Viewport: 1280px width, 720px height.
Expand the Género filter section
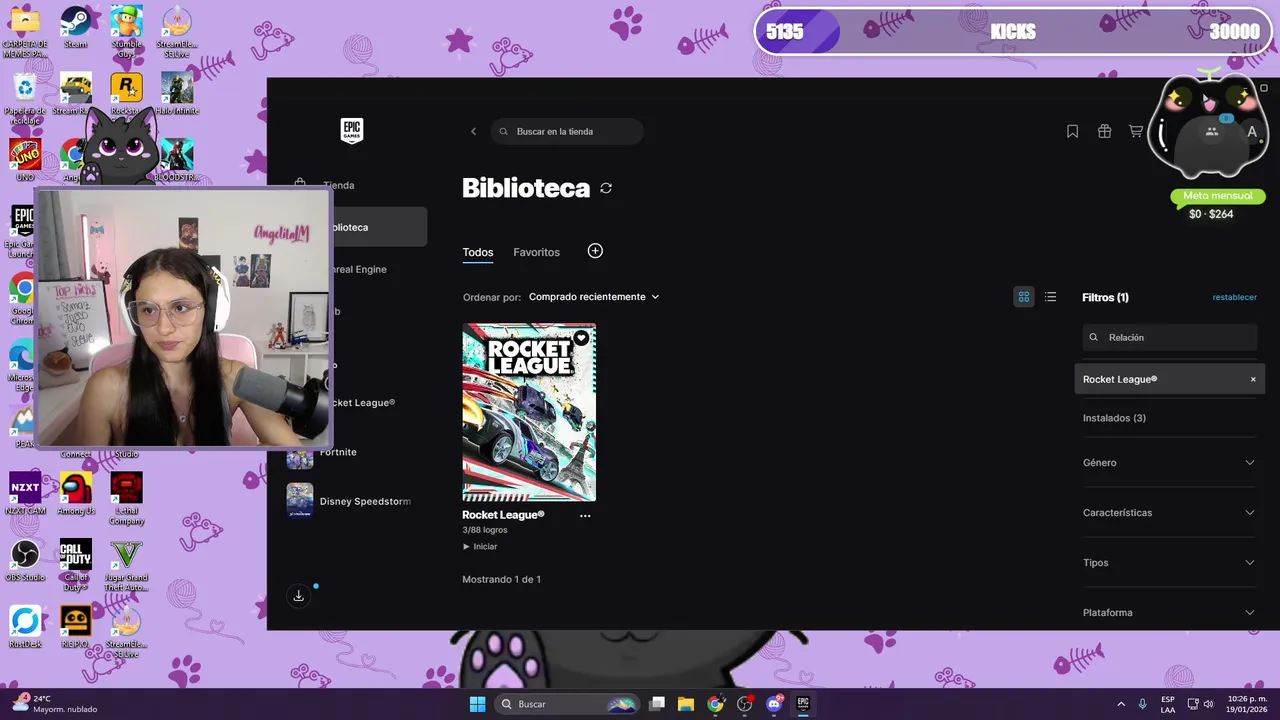pos(1169,462)
